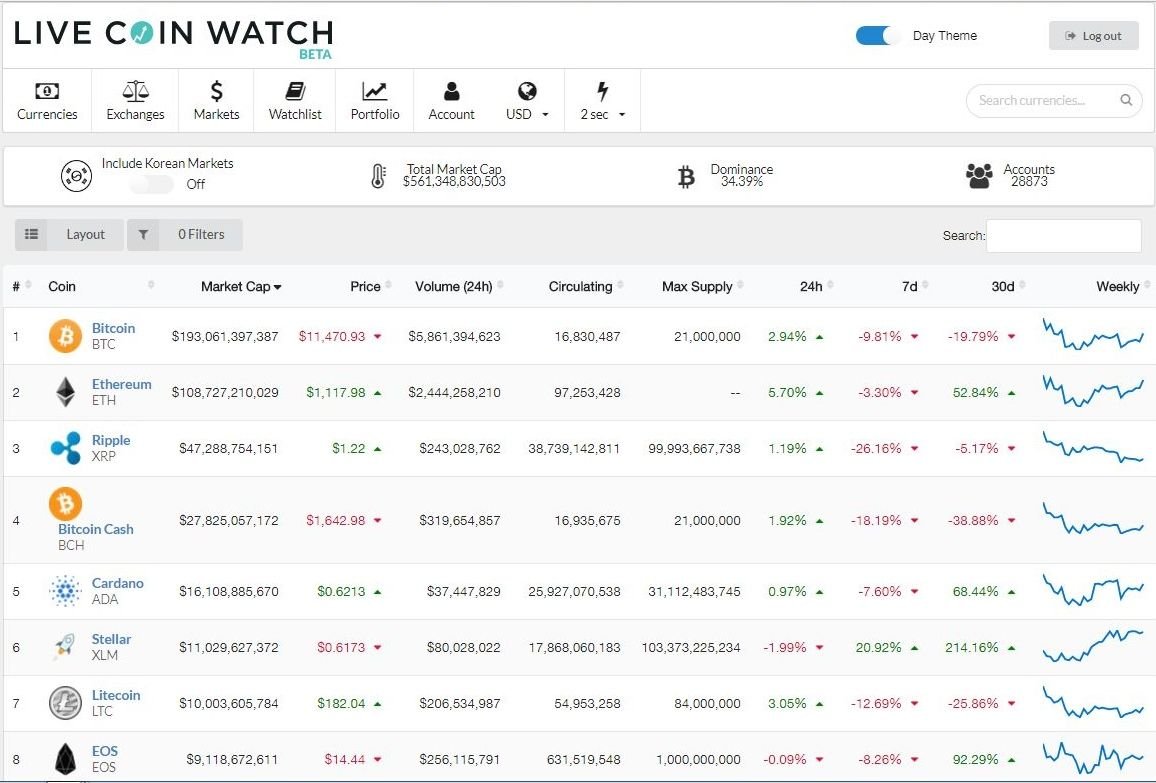Click the Account person icon
The height and width of the screenshot is (783, 1156).
point(452,91)
